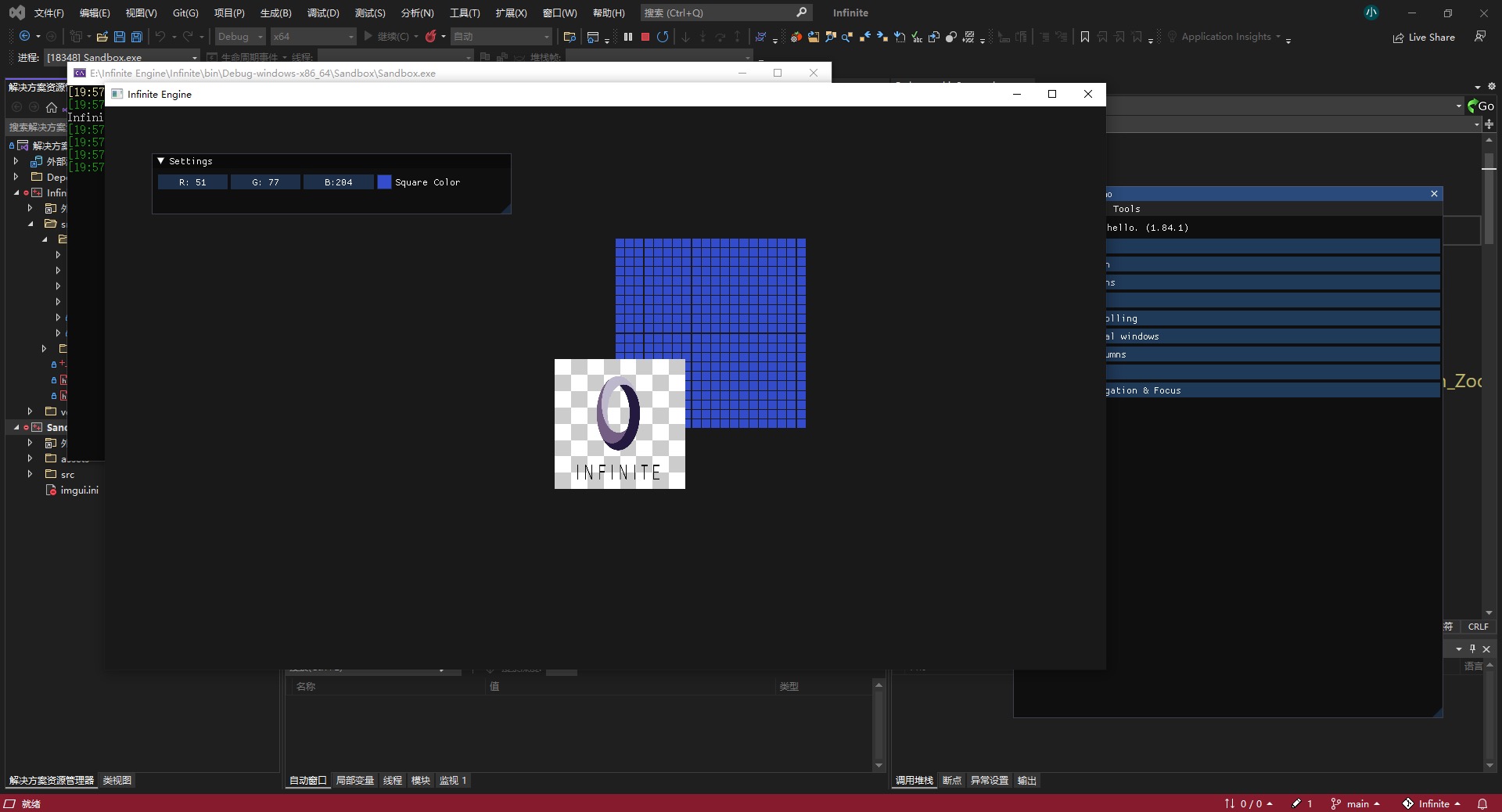
Task: Click the main branch indicator in the status bar
Action: (x=1356, y=803)
